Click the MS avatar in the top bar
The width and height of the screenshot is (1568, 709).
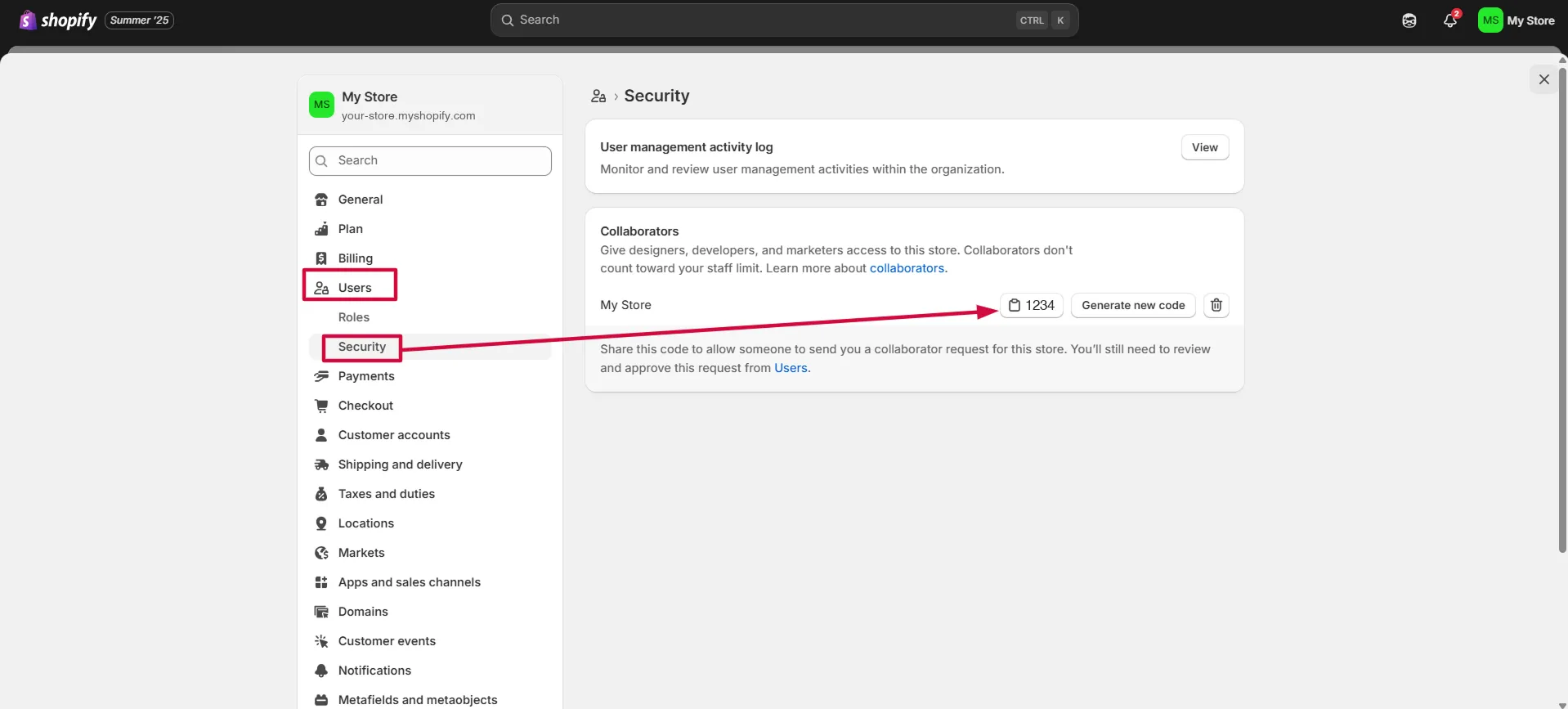tap(1490, 20)
